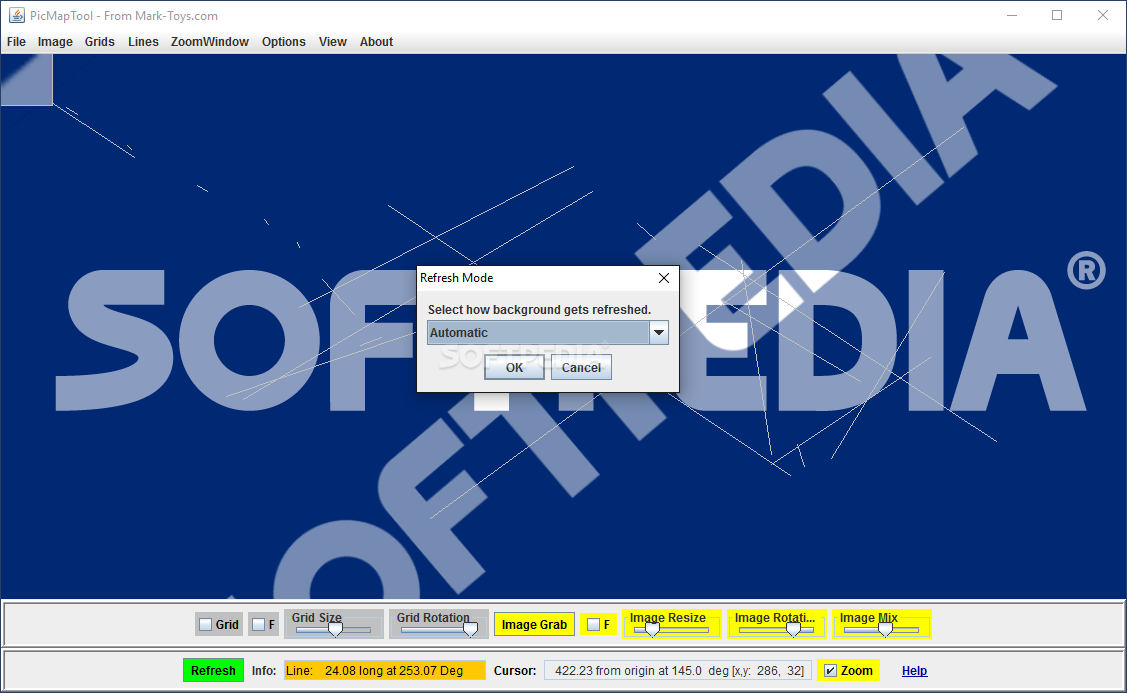Viewport: 1127px width, 693px height.
Task: Click the PicMapTool Java icon in title bar
Action: tap(17, 15)
